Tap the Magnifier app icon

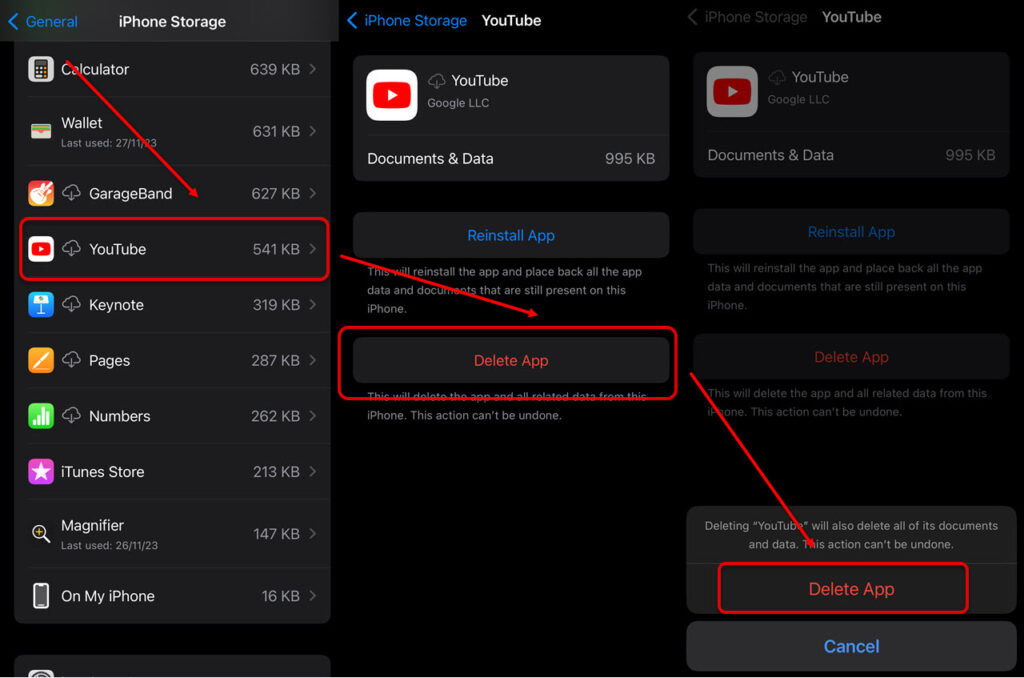tap(40, 534)
